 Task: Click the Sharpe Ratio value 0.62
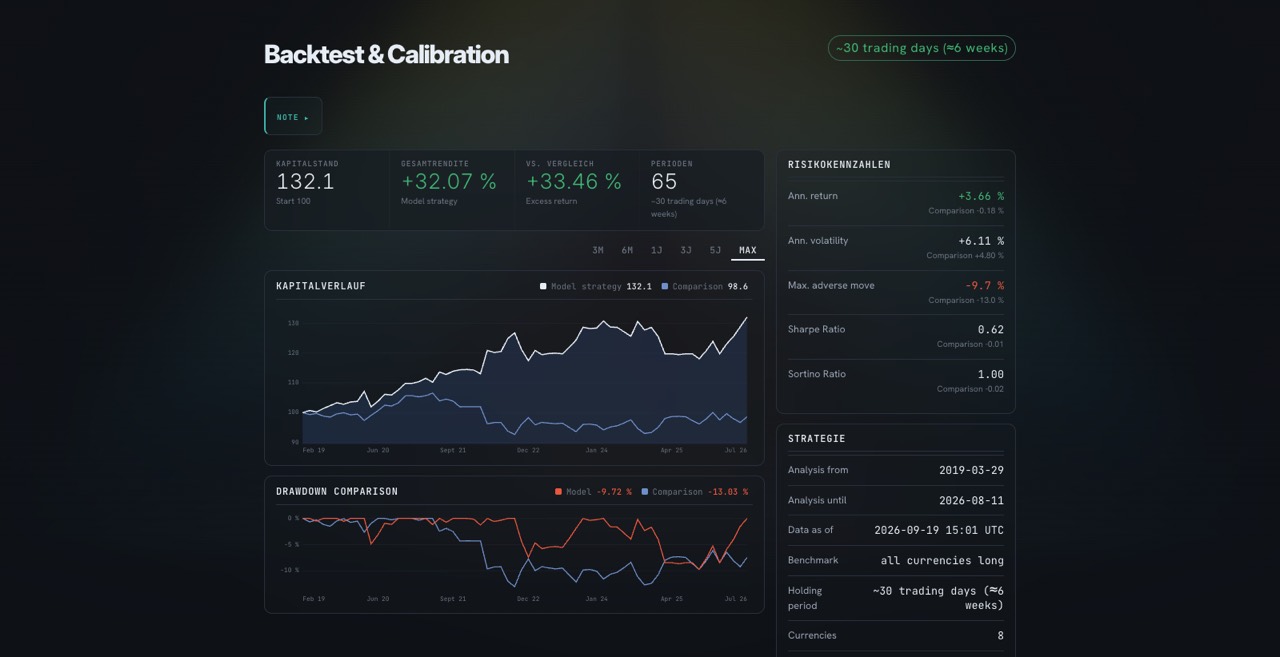(991, 329)
